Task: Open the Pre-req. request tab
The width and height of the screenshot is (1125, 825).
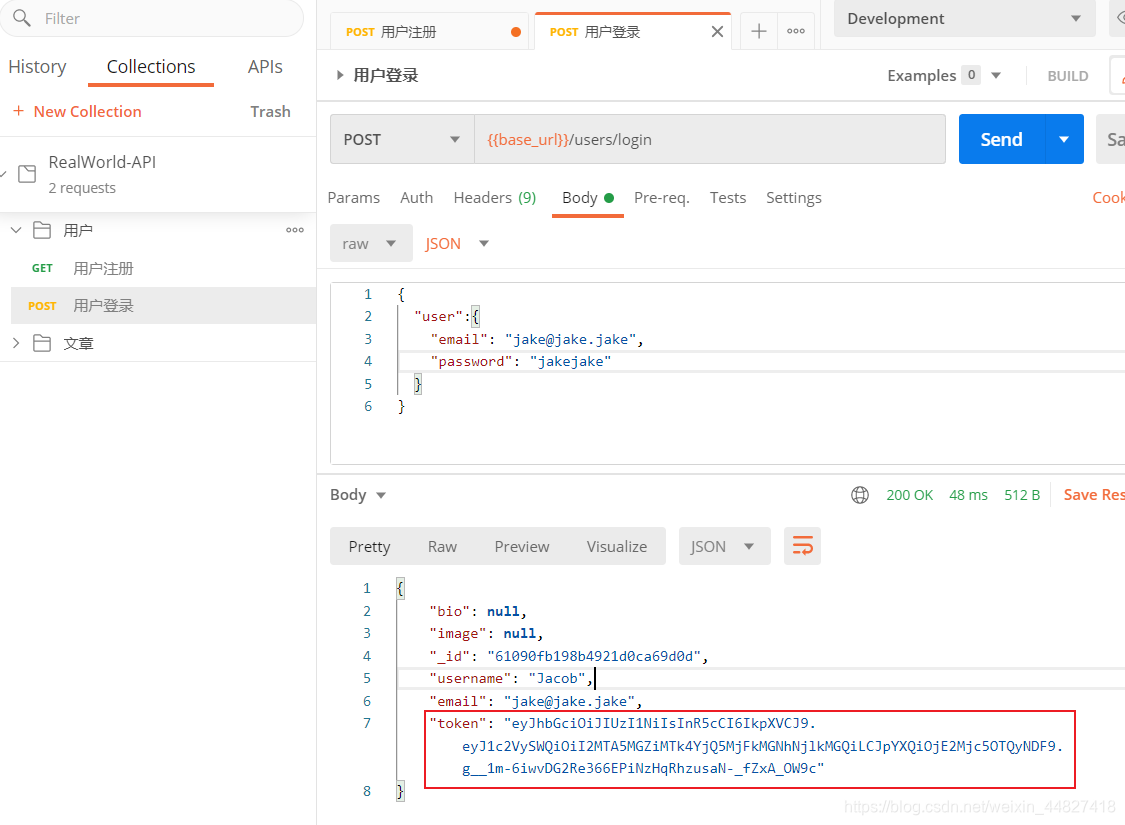Action: click(662, 197)
